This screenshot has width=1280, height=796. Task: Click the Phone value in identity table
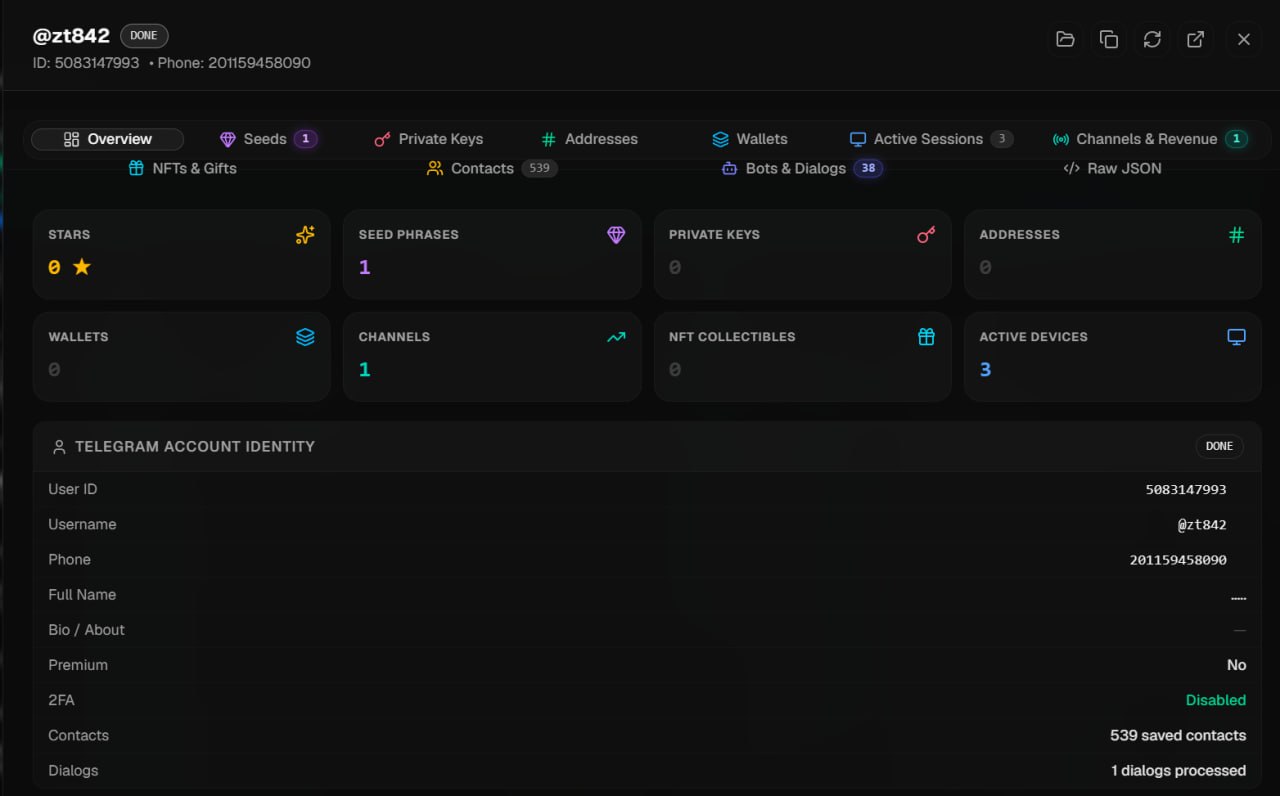[x=1178, y=560]
